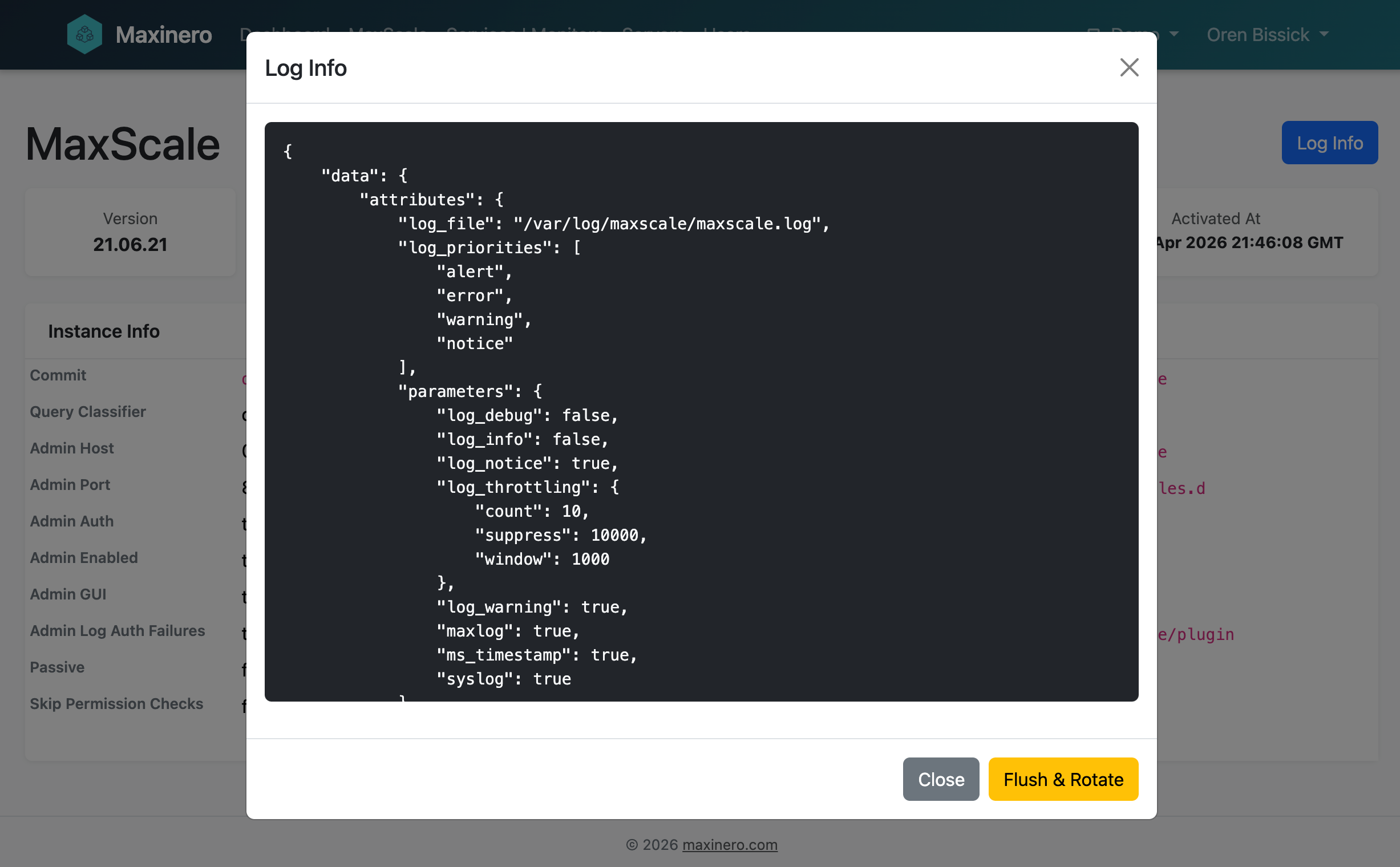Screen dimensions: 1400x867
Task: Click the Maxinero hexagon logo icon
Action: click(84, 34)
